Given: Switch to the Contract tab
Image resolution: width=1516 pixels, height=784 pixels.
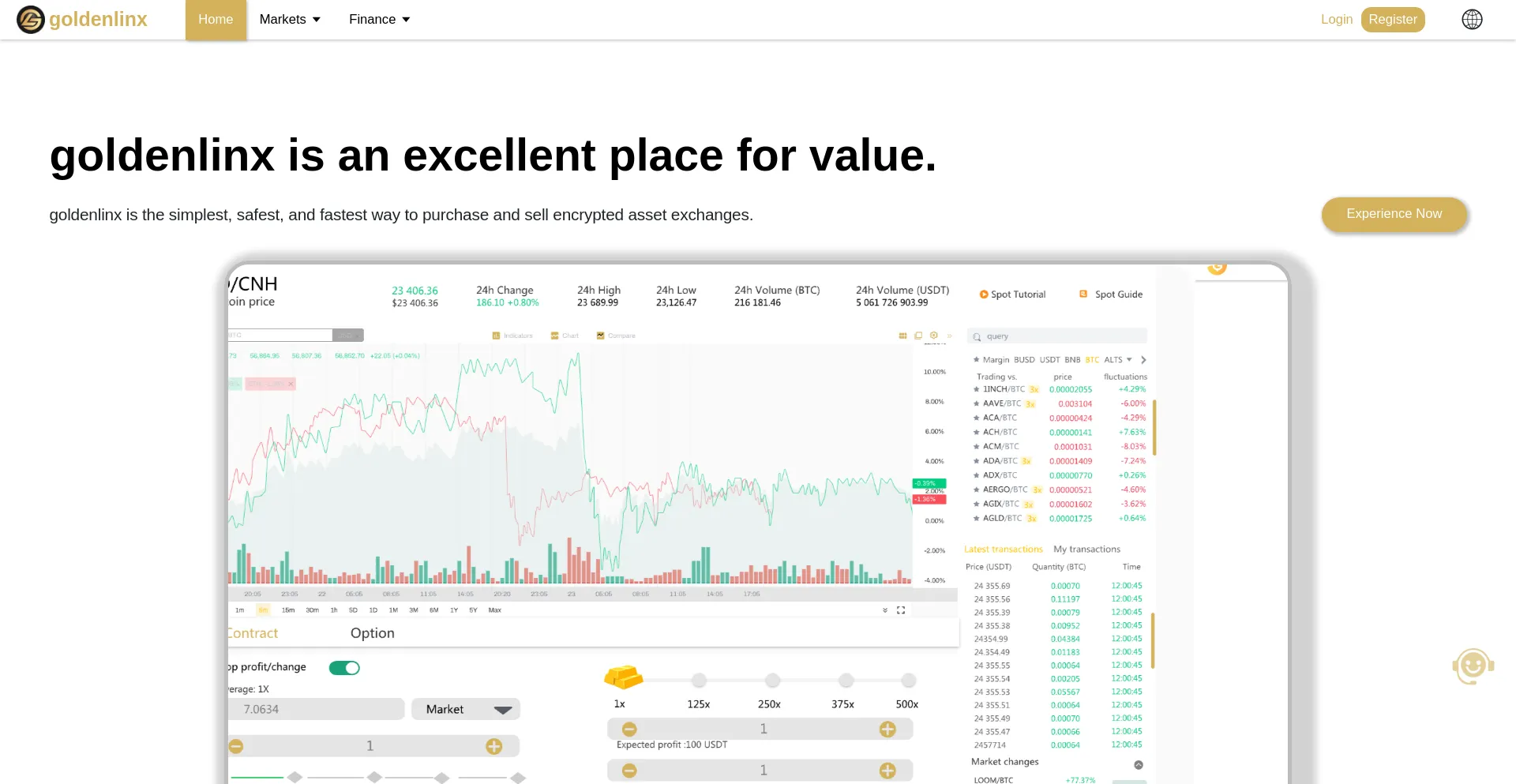Looking at the screenshot, I should pyautogui.click(x=253, y=633).
